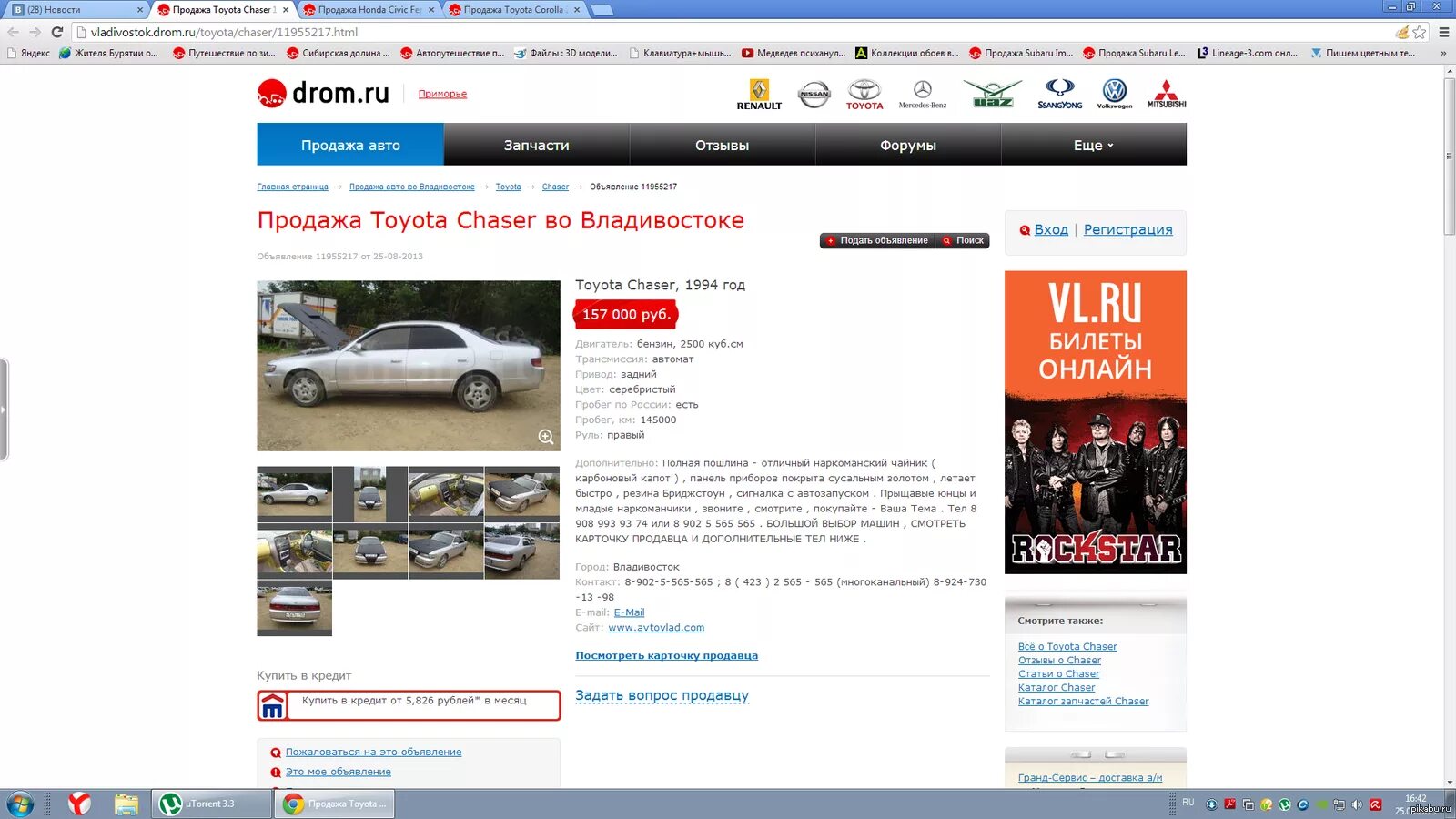Visit www.avtovlad.com site link

(x=656, y=628)
